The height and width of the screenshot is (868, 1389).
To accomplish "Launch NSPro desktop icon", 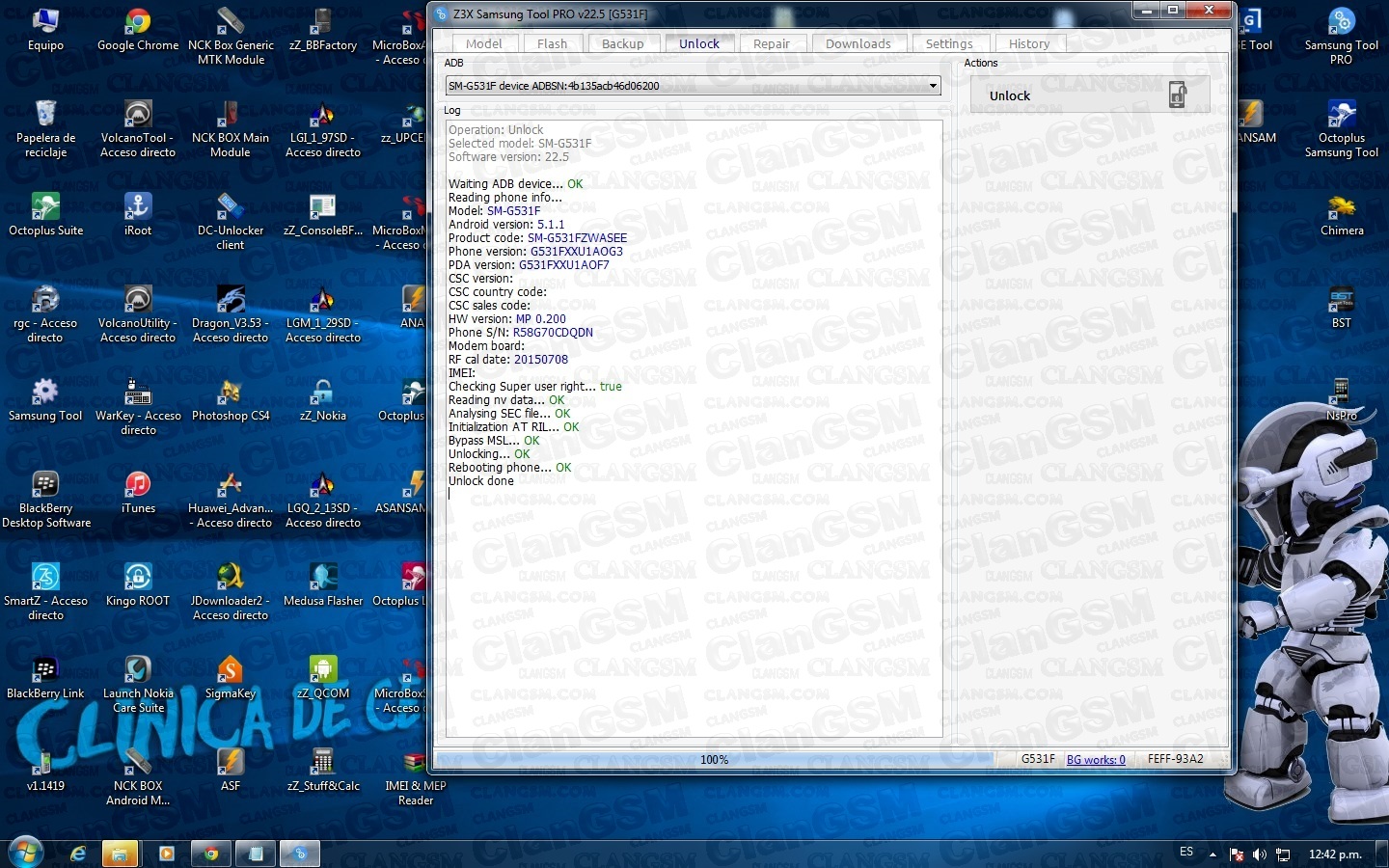I will pyautogui.click(x=1342, y=400).
